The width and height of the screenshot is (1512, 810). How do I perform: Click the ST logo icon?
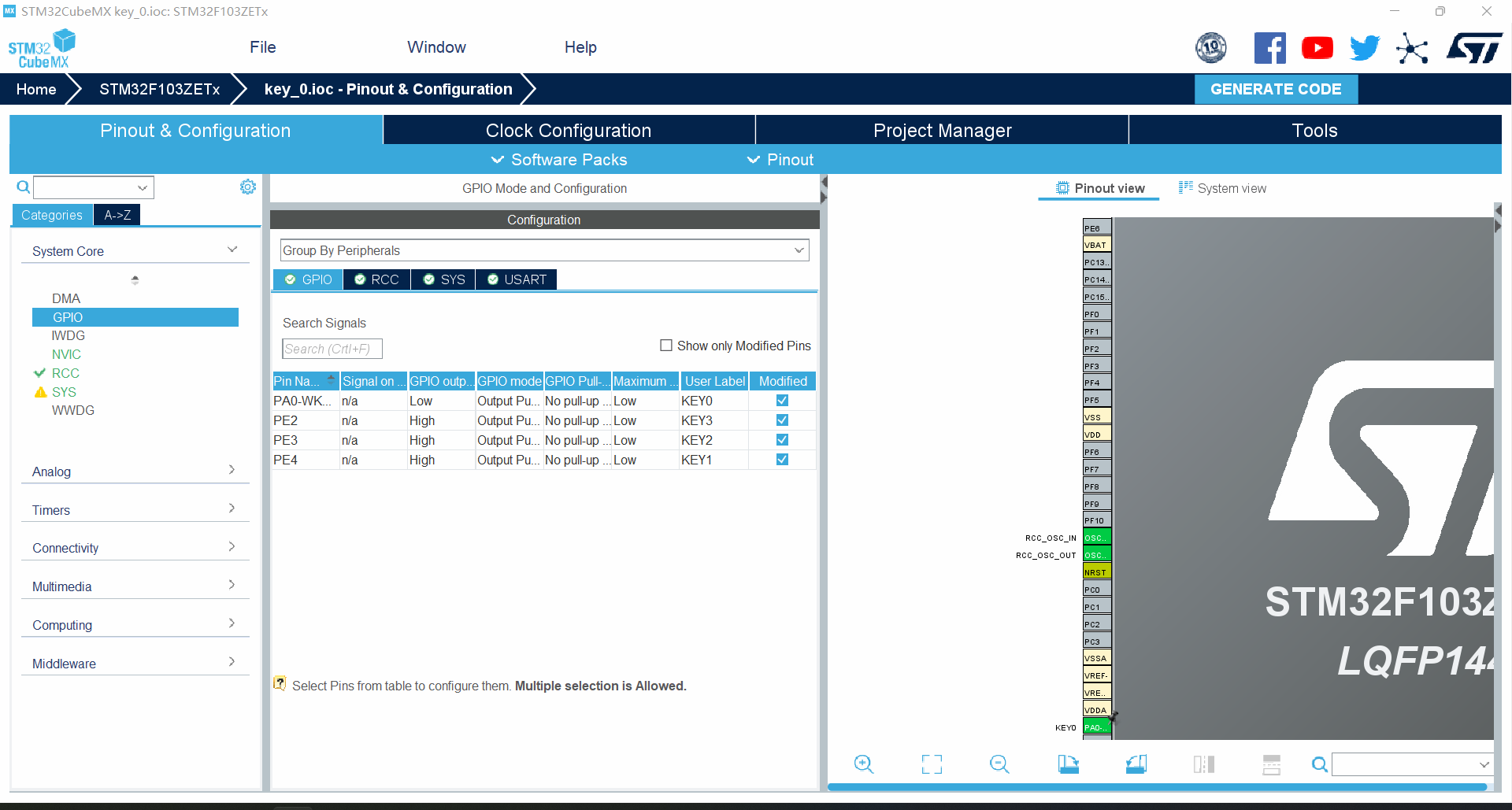click(1474, 48)
